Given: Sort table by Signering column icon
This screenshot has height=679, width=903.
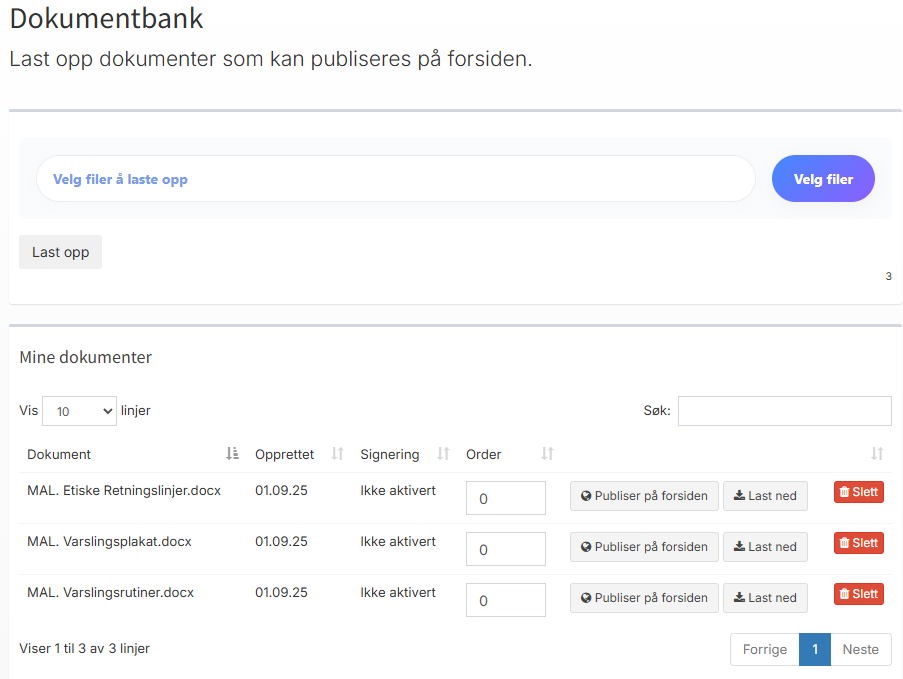Looking at the screenshot, I should (x=443, y=454).
